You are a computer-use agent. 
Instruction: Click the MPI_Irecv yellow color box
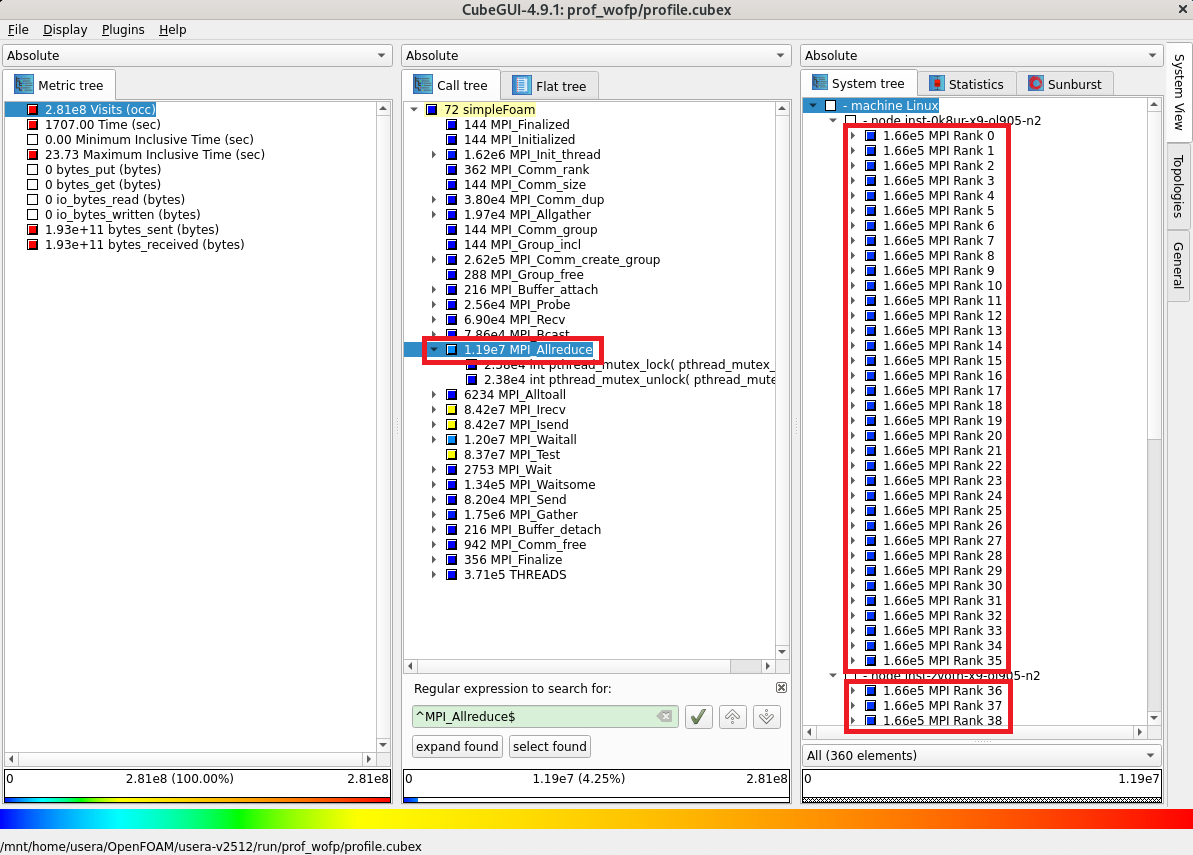(451, 410)
